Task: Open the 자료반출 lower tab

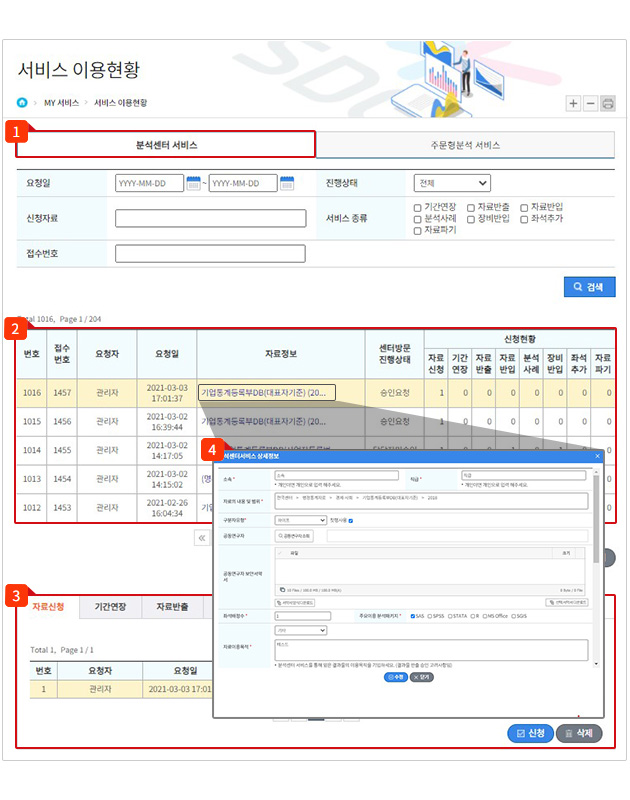Action: click(172, 607)
